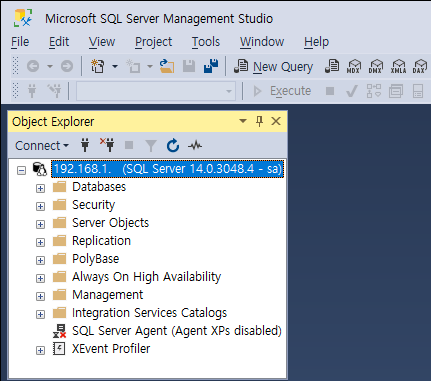Open the Edit menu
Screen dimensions: 431x381
[59, 42]
